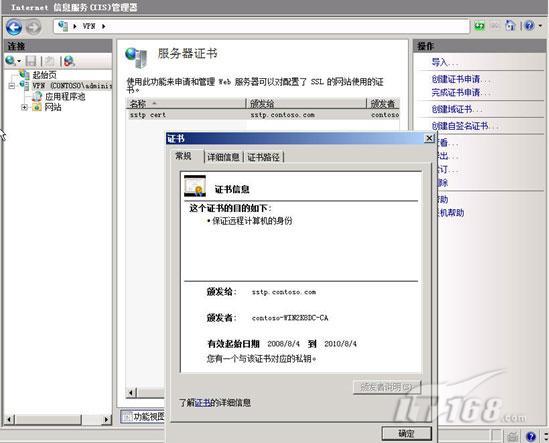
Task: Click the grey Forward navigation arrow
Action: pyautogui.click(x=34, y=27)
